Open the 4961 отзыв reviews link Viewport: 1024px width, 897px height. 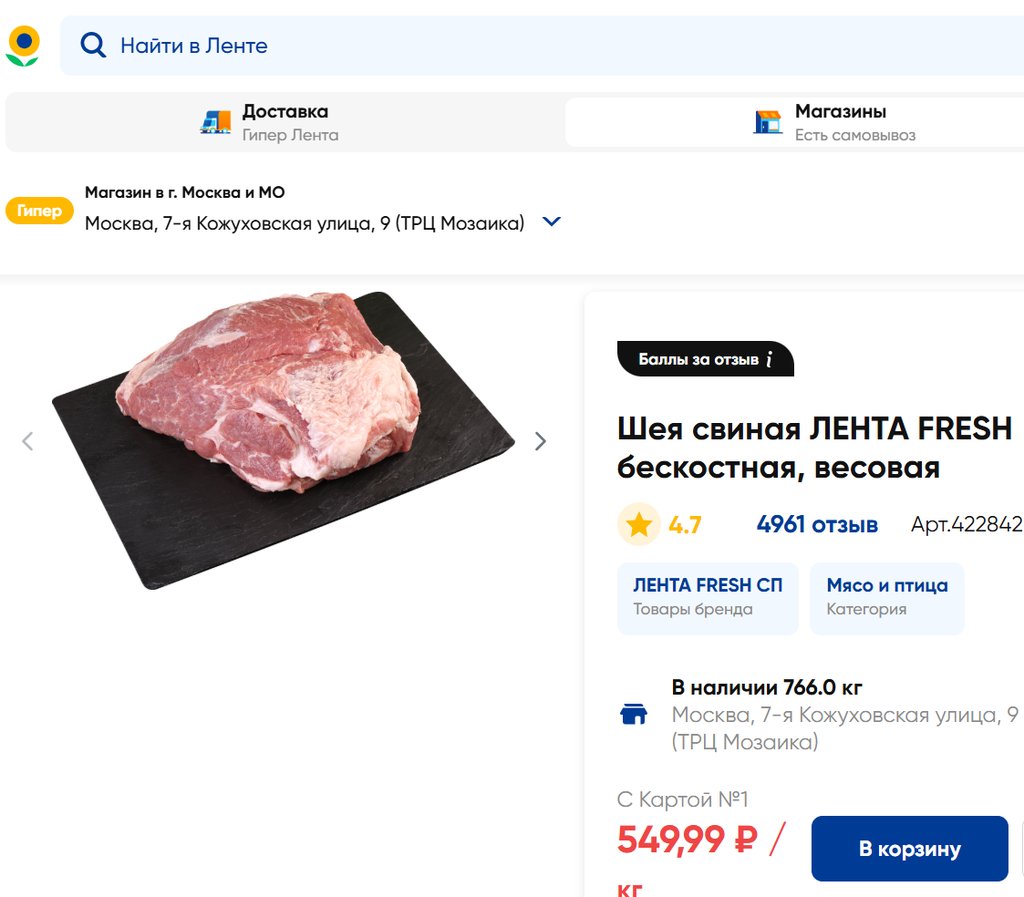point(817,524)
